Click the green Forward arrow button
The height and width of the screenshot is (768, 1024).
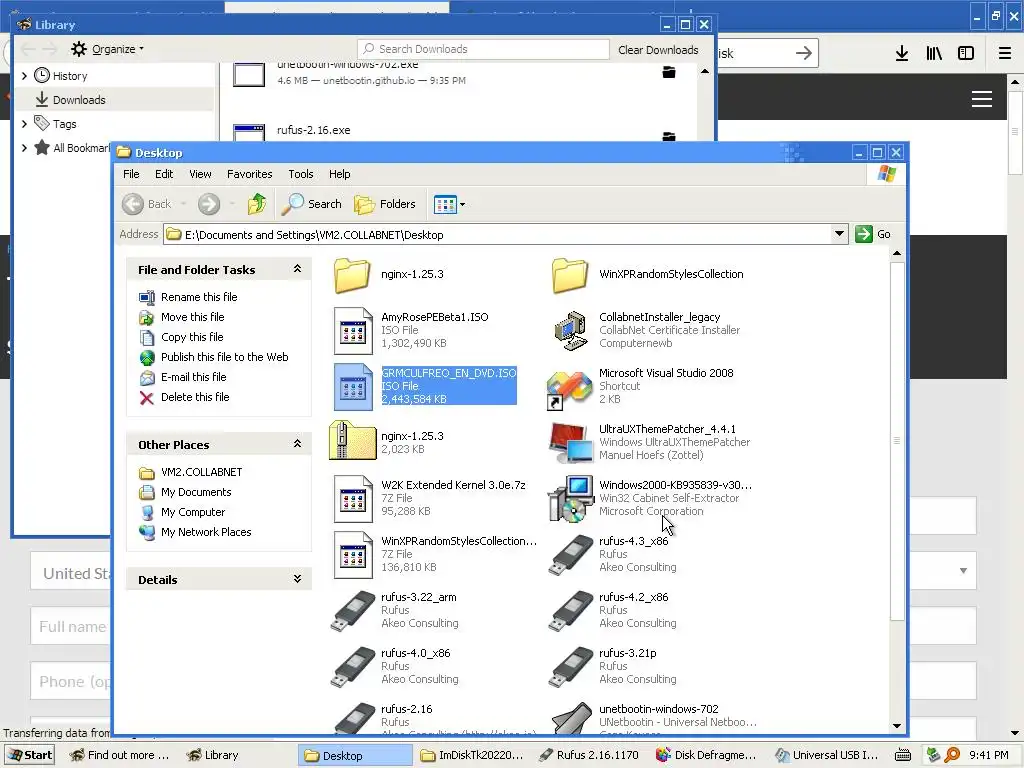pyautogui.click(x=209, y=204)
